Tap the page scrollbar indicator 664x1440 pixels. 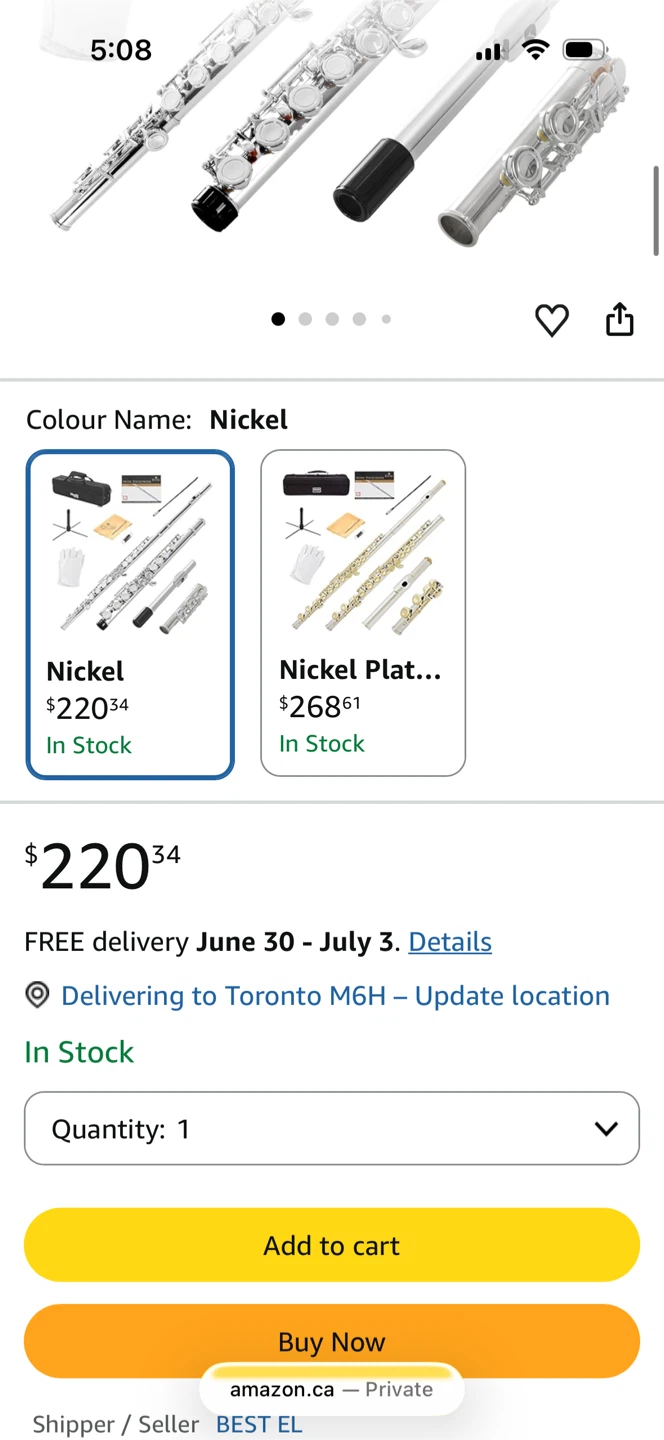656,210
